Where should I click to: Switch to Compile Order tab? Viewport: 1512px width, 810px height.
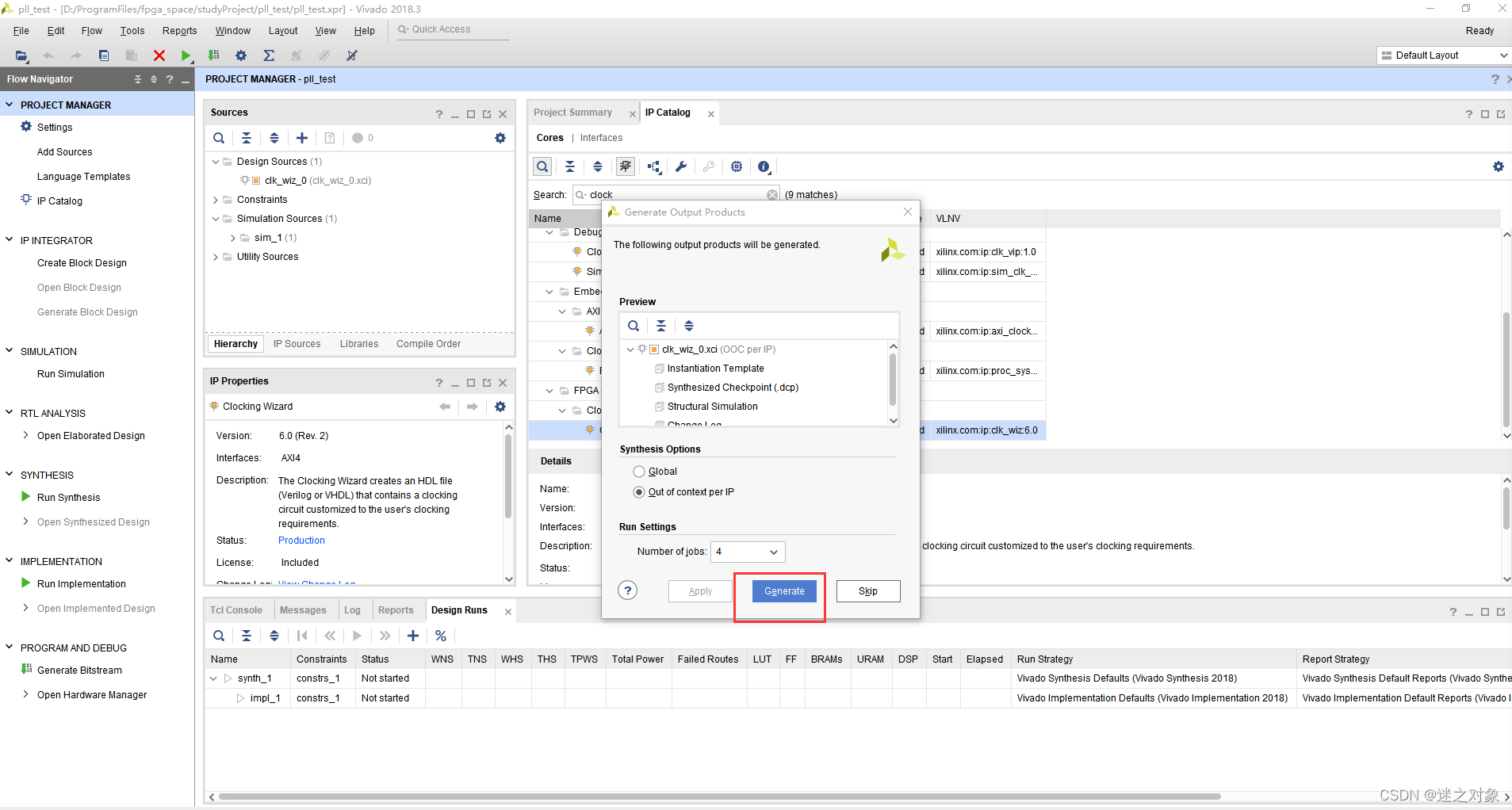[429, 344]
